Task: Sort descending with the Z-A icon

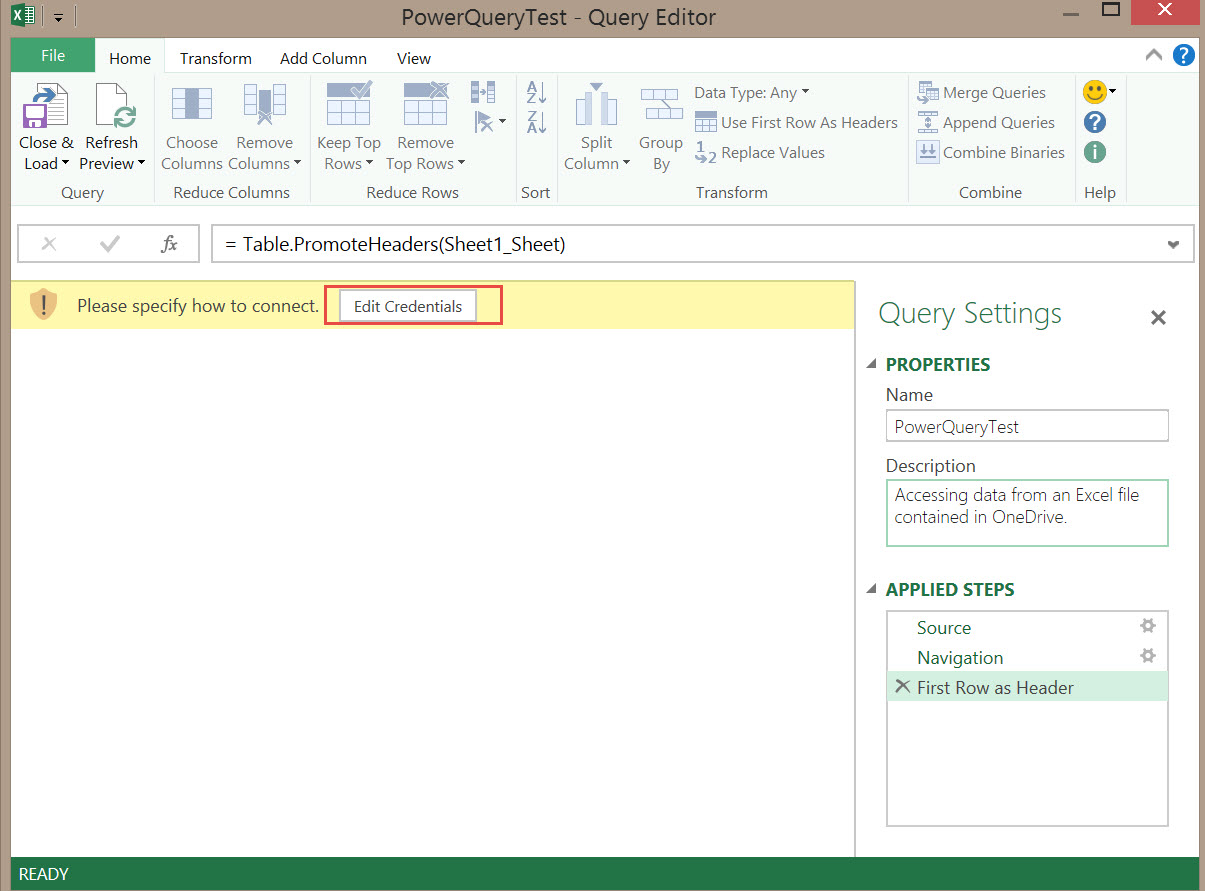Action: pyautogui.click(x=536, y=123)
